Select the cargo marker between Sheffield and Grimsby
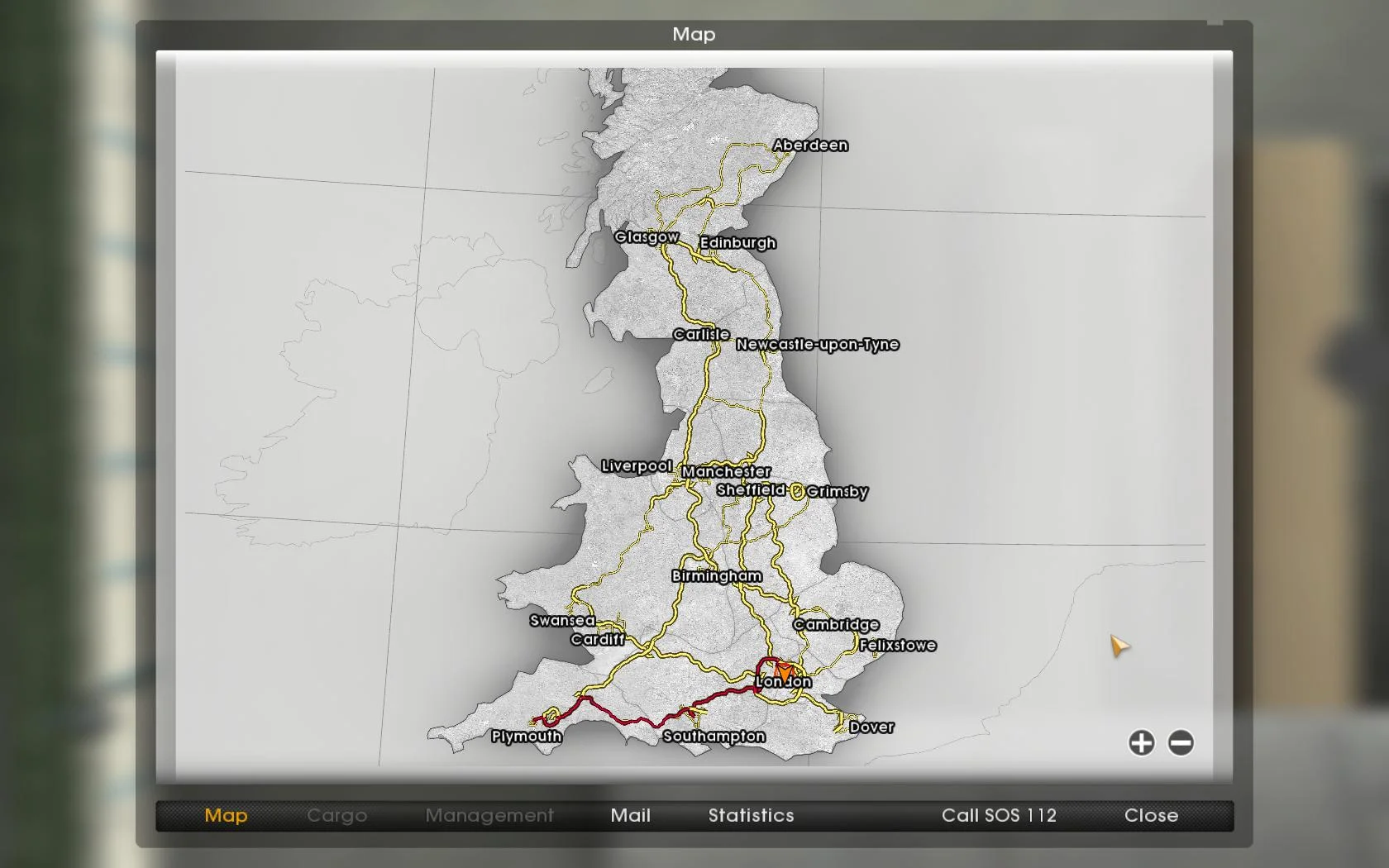The width and height of the screenshot is (1389, 868). 795,491
